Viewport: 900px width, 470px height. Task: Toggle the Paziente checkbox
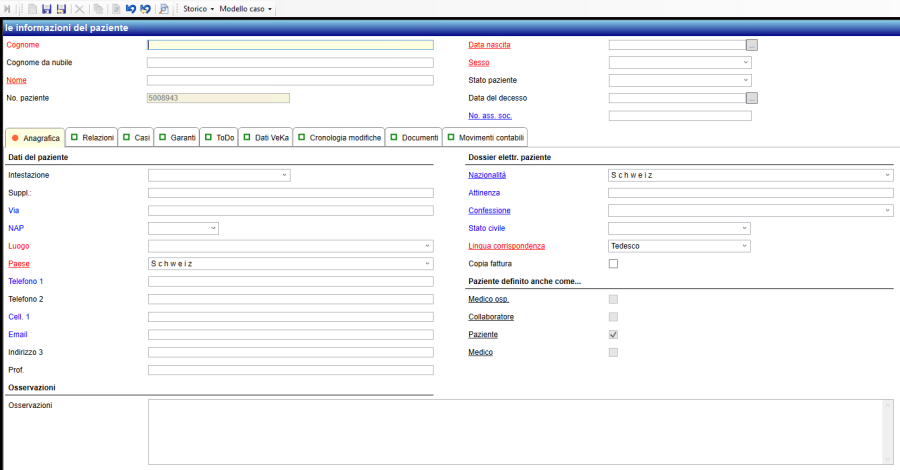614,334
